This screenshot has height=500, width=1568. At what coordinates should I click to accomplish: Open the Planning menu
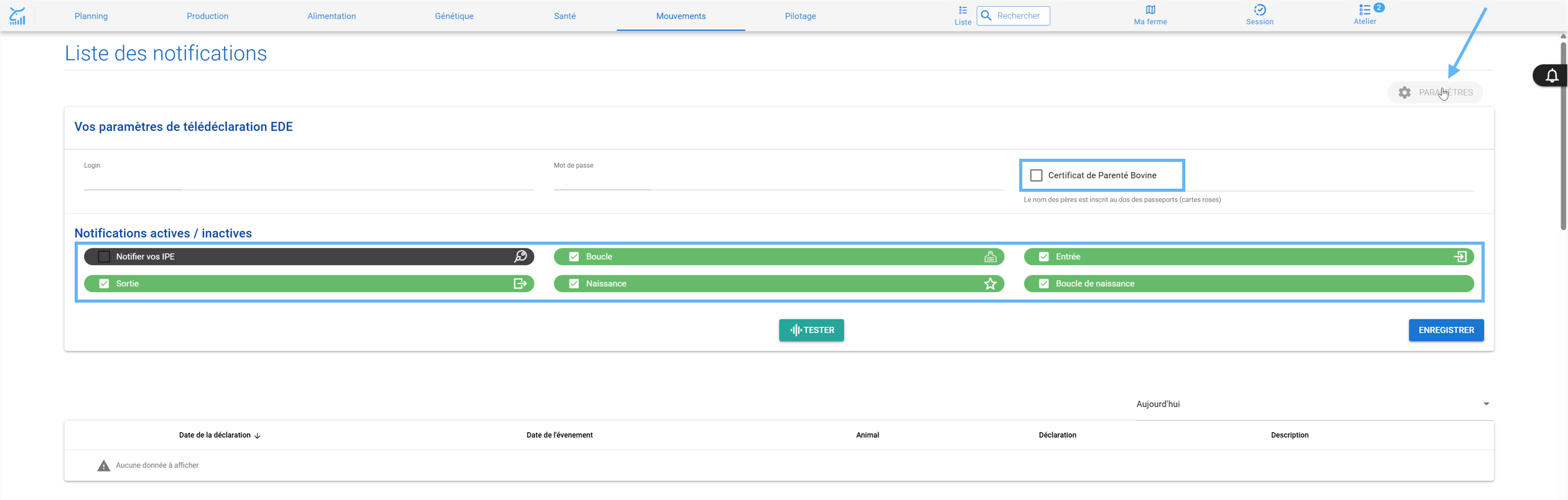point(91,16)
